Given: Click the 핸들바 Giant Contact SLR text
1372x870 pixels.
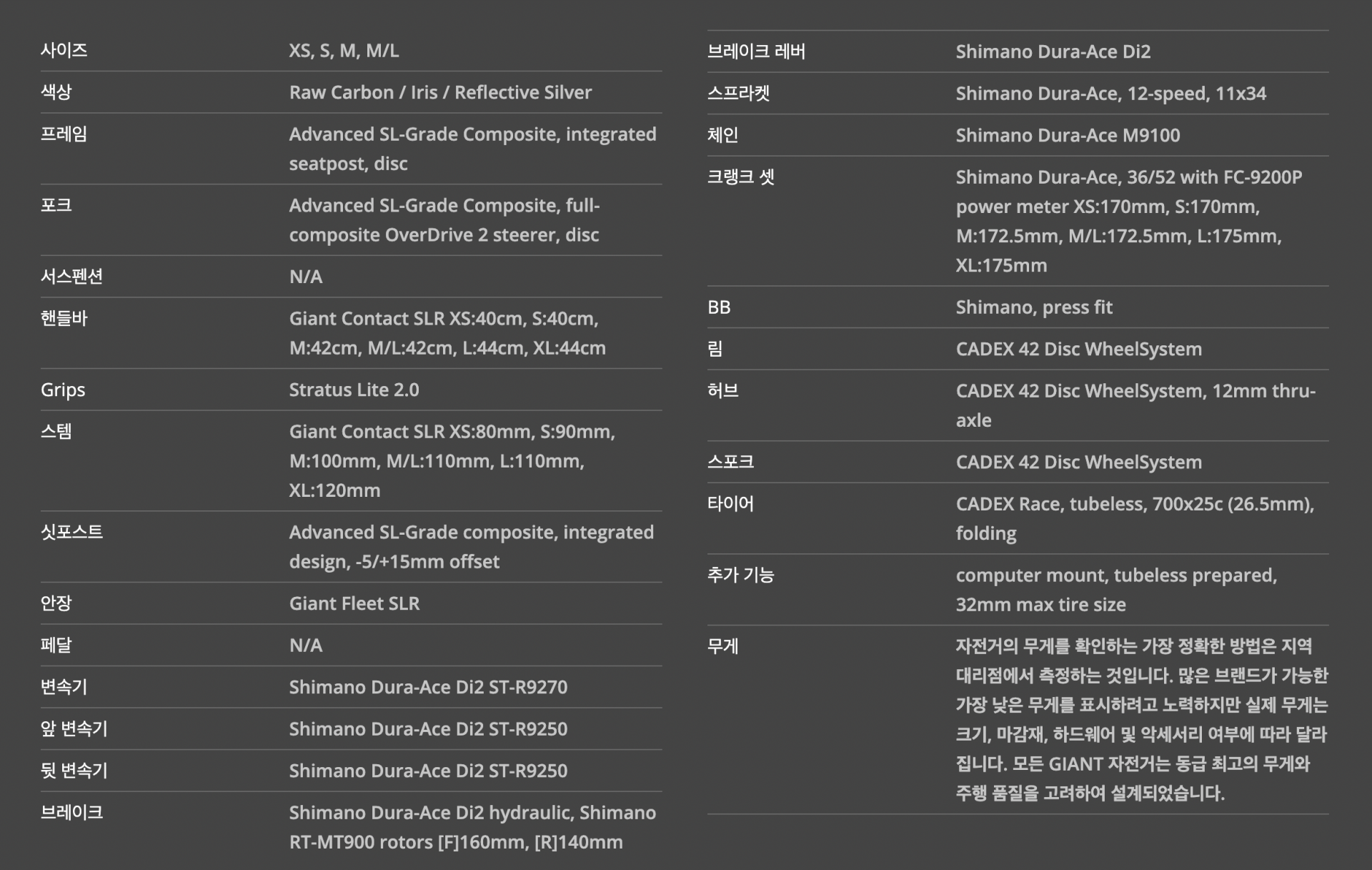Looking at the screenshot, I should 447,333.
